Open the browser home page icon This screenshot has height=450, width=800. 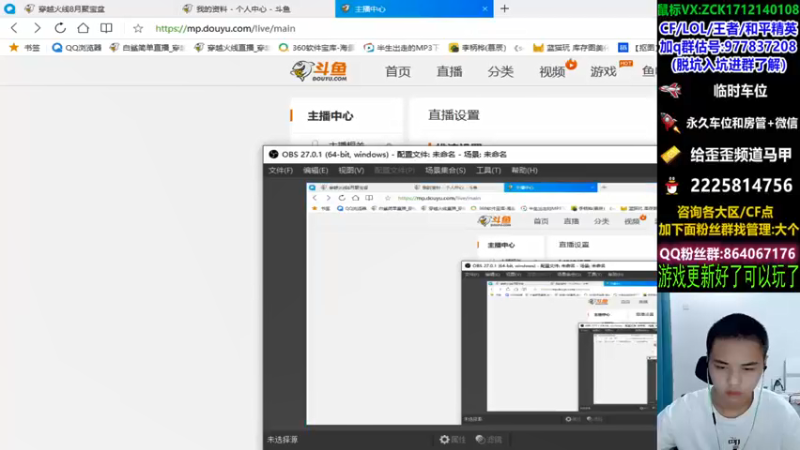pos(83,28)
